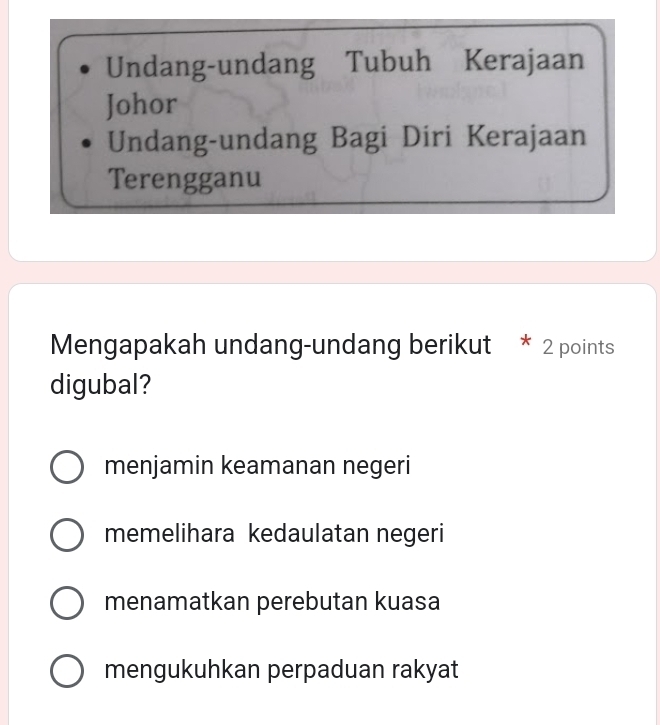Mark the 'mengukuhkan perpaduan rakyat' radio button

point(67,671)
